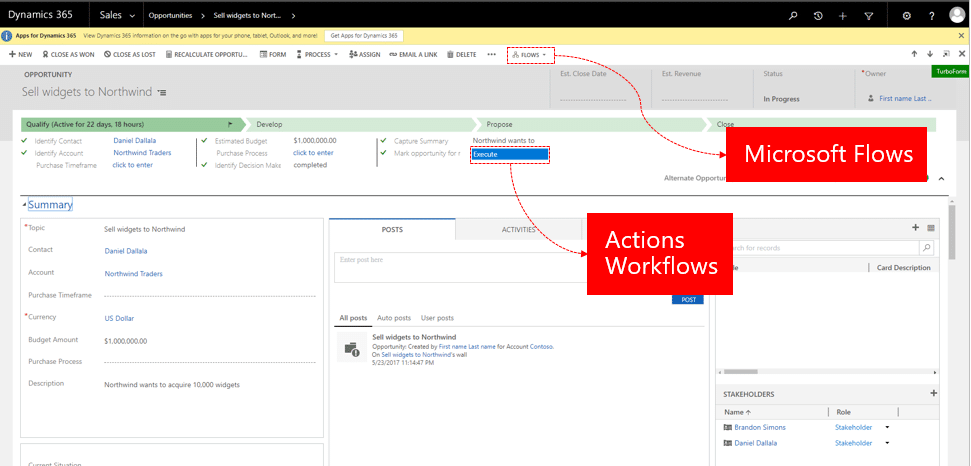Open Northwind Traders in Identify Account
The height and width of the screenshot is (466, 971).
tap(142, 153)
